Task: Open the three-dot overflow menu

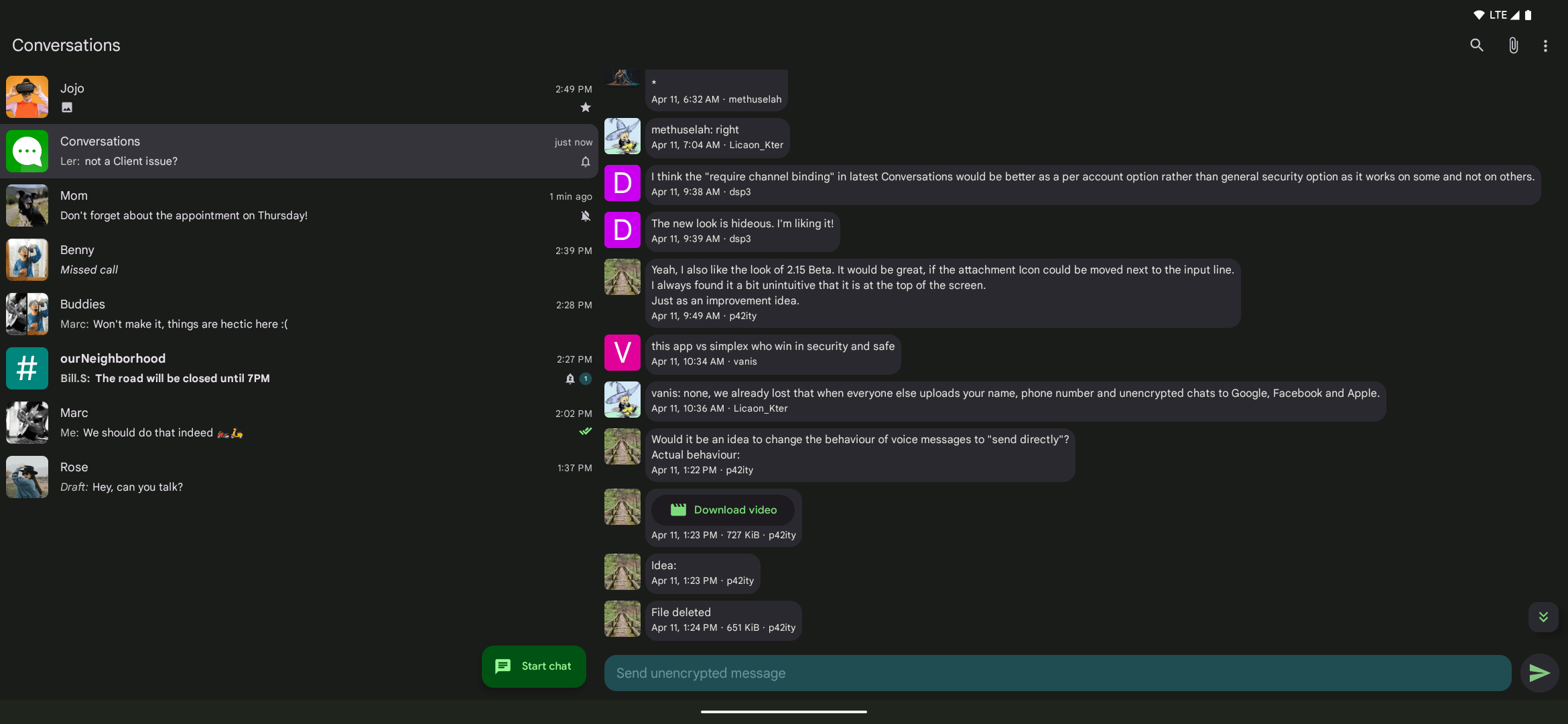Action: (1545, 46)
